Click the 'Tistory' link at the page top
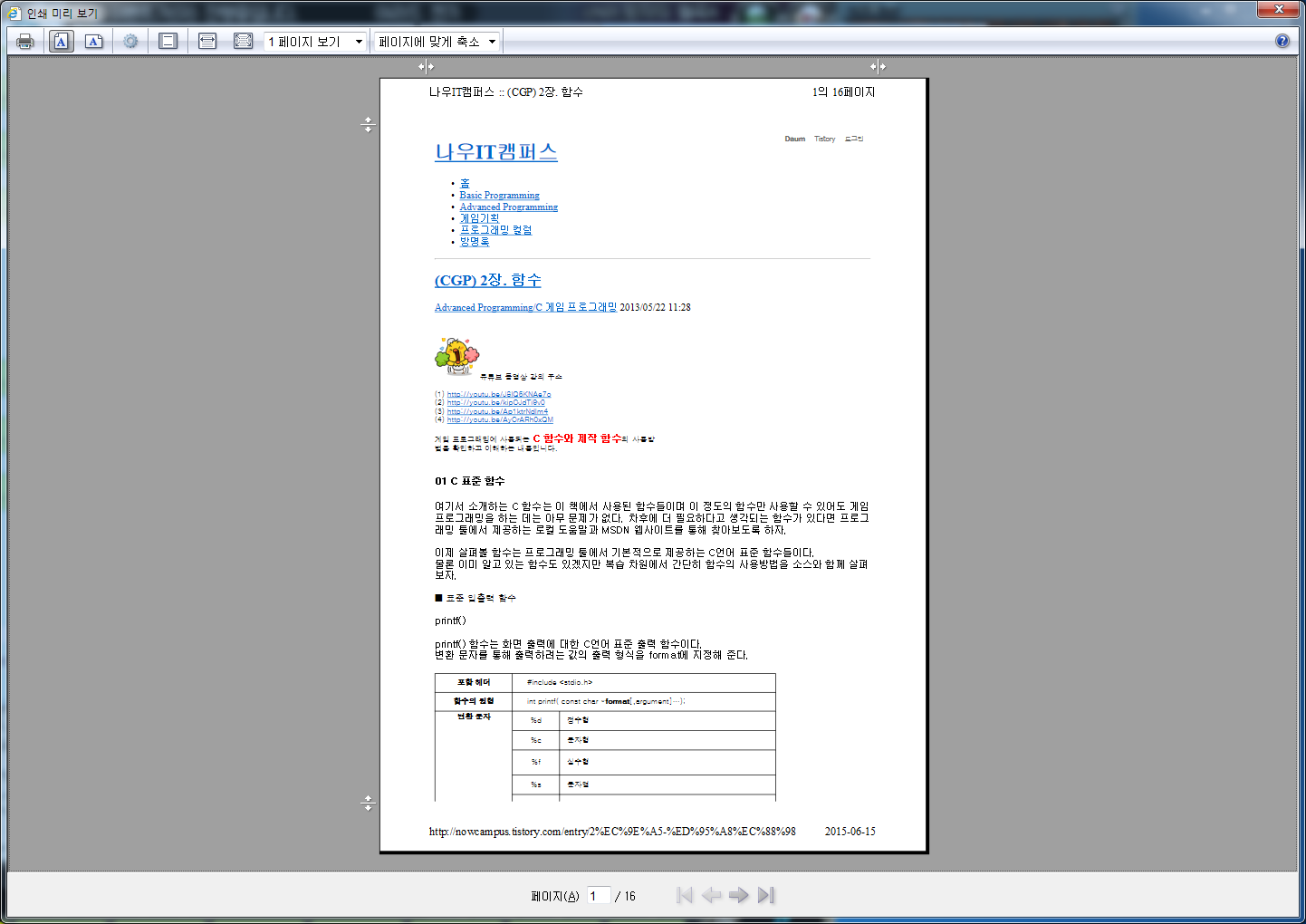Viewport: 1306px width, 924px height. 824,139
